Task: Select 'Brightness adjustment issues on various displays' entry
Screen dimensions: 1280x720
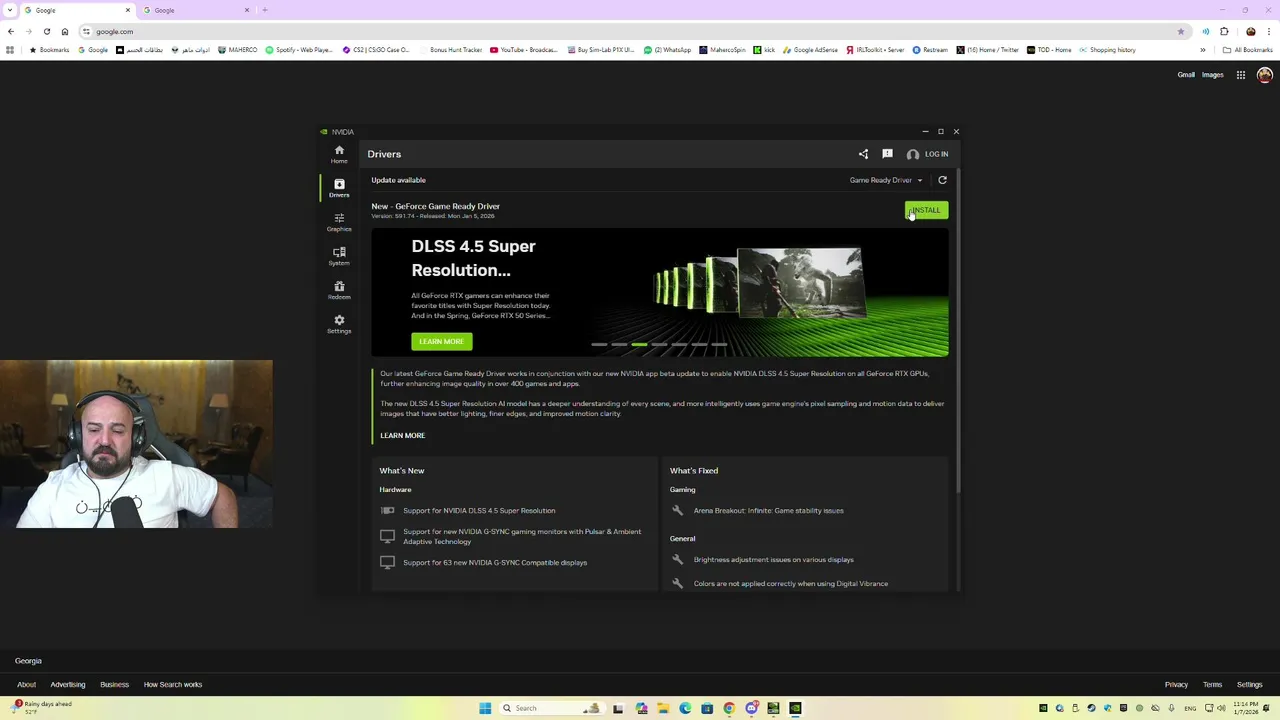Action: (x=773, y=560)
